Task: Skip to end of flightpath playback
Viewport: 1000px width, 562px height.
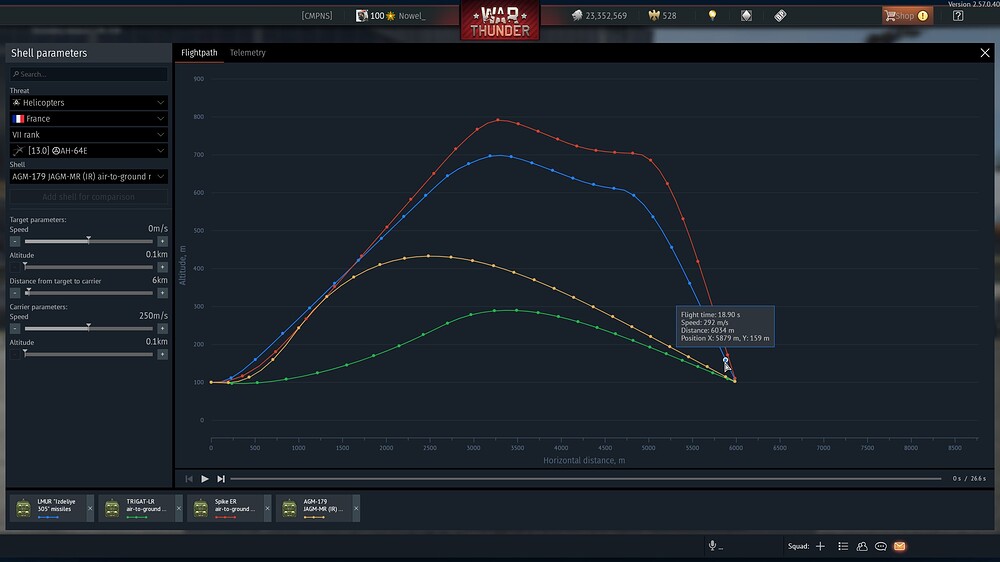Action: coord(221,478)
